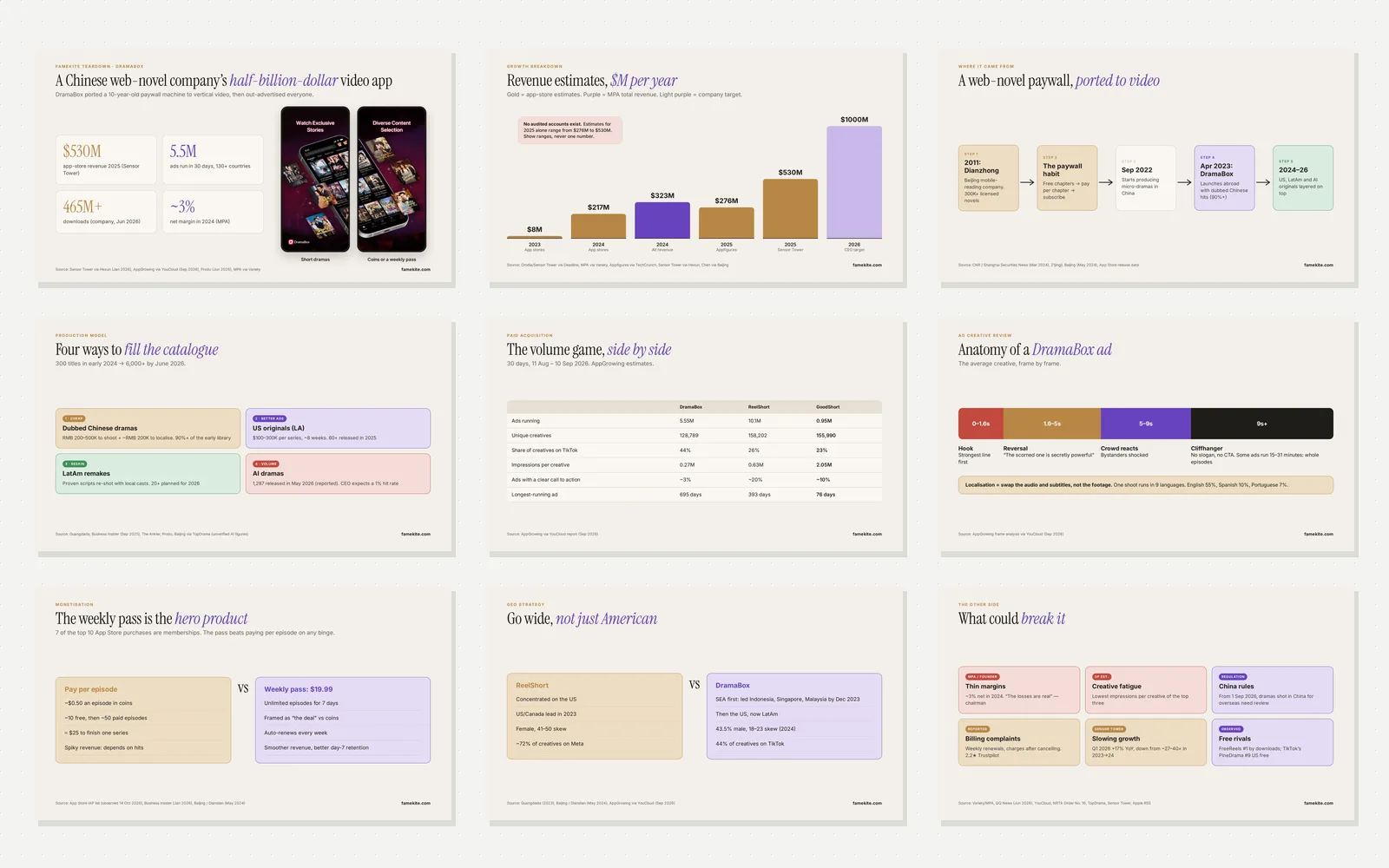Click the 'Creative fatigue' risk card
The height and width of the screenshot is (868, 1389).
click(1146, 690)
